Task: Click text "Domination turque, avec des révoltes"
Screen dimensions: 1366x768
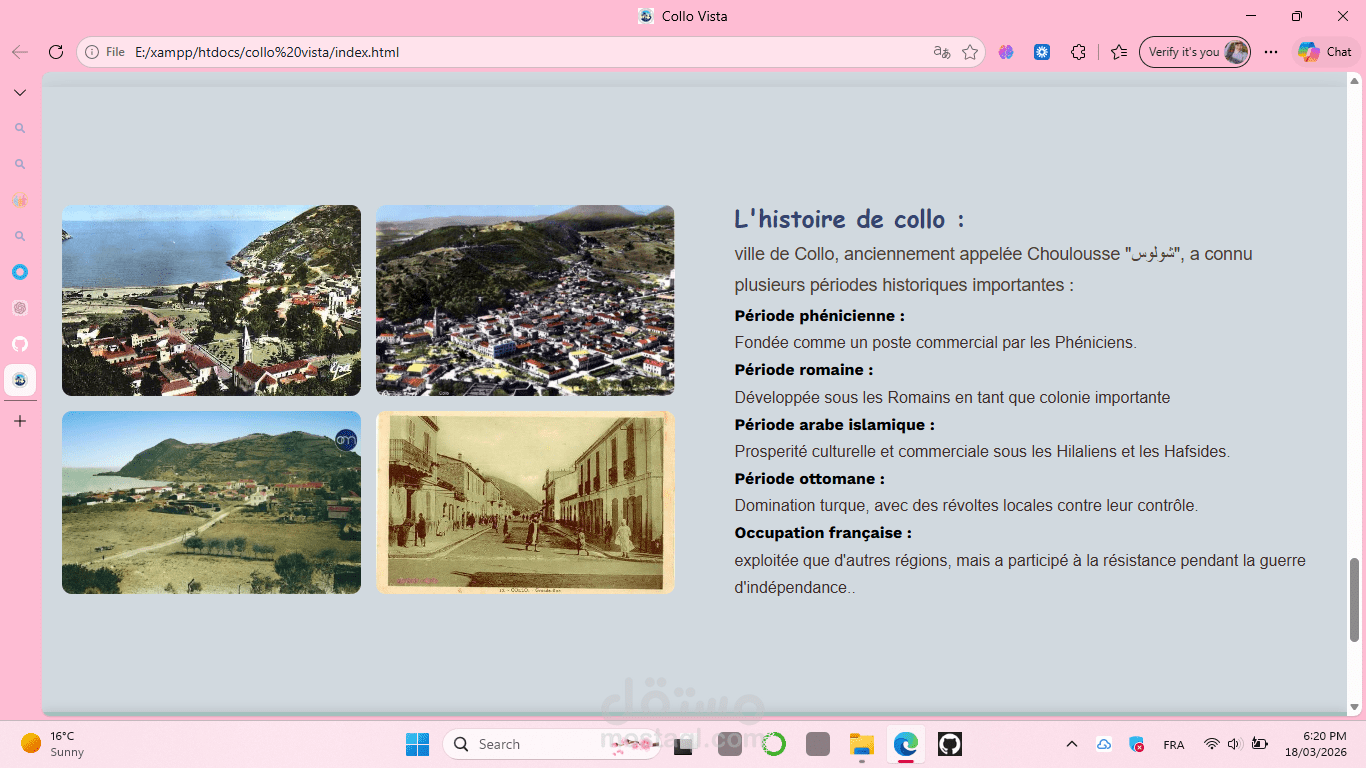Action: 864,506
